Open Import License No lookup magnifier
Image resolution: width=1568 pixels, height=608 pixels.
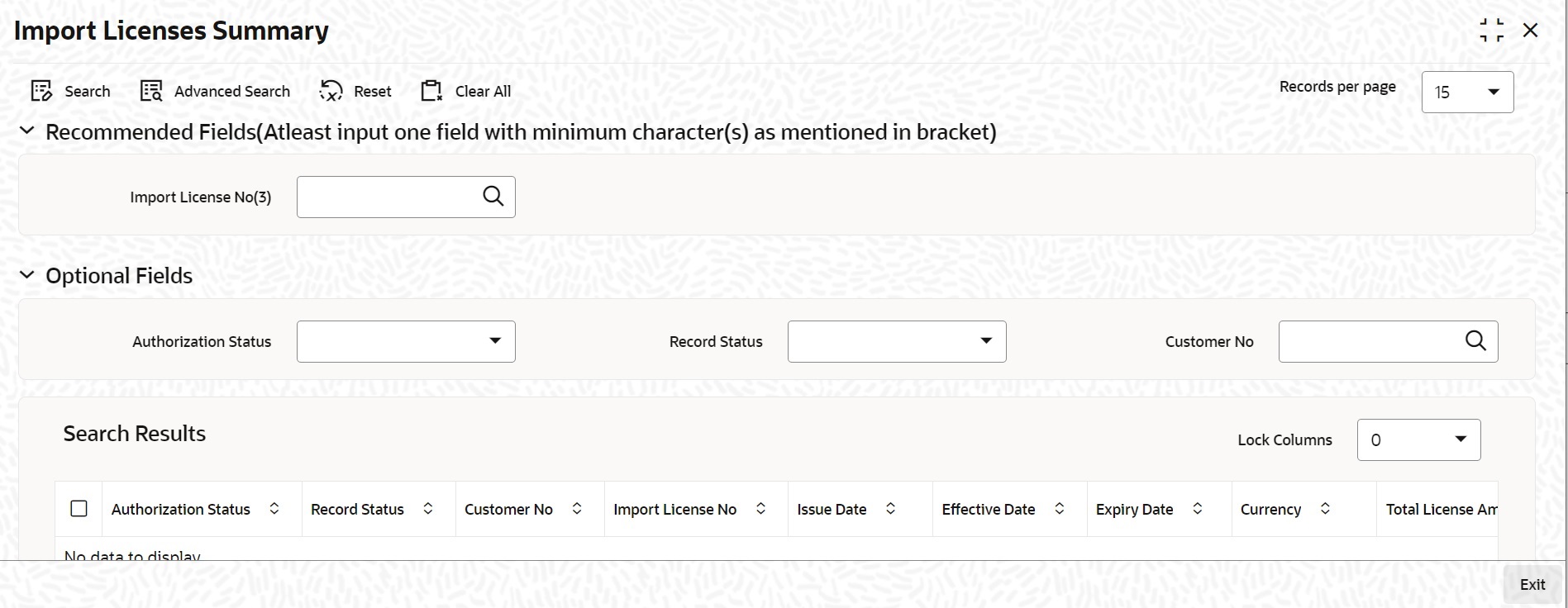[x=493, y=197]
